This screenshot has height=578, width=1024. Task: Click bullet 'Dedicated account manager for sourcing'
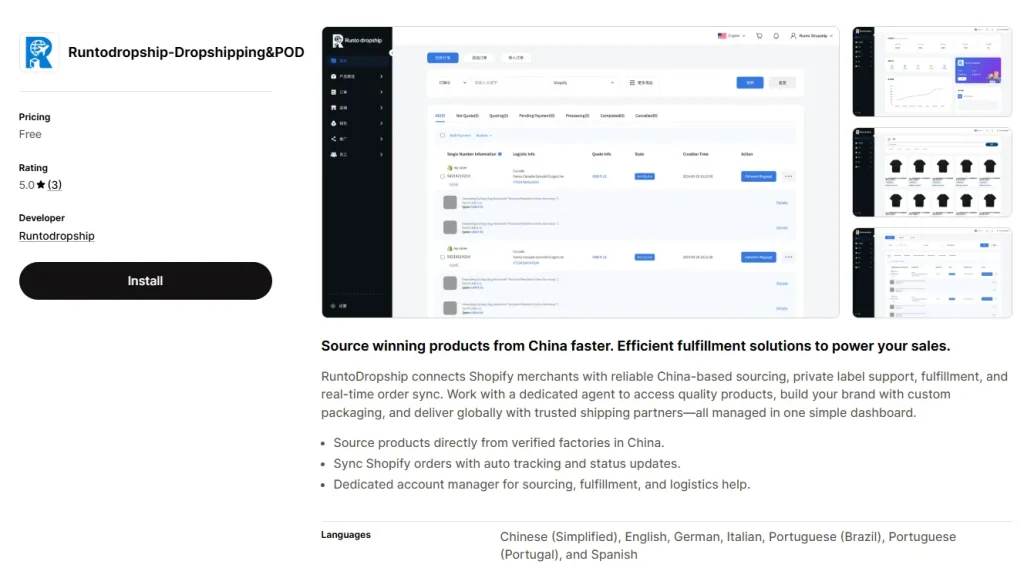pos(541,485)
